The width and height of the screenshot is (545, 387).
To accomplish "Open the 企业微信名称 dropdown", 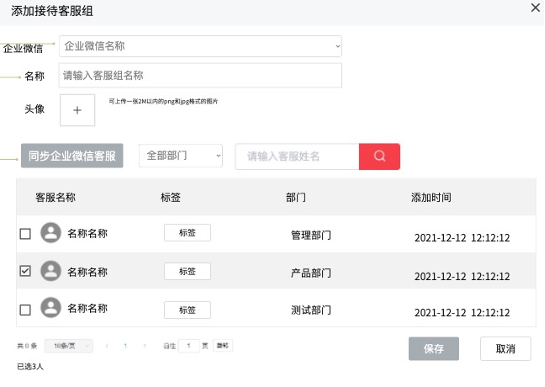I will tap(200, 46).
